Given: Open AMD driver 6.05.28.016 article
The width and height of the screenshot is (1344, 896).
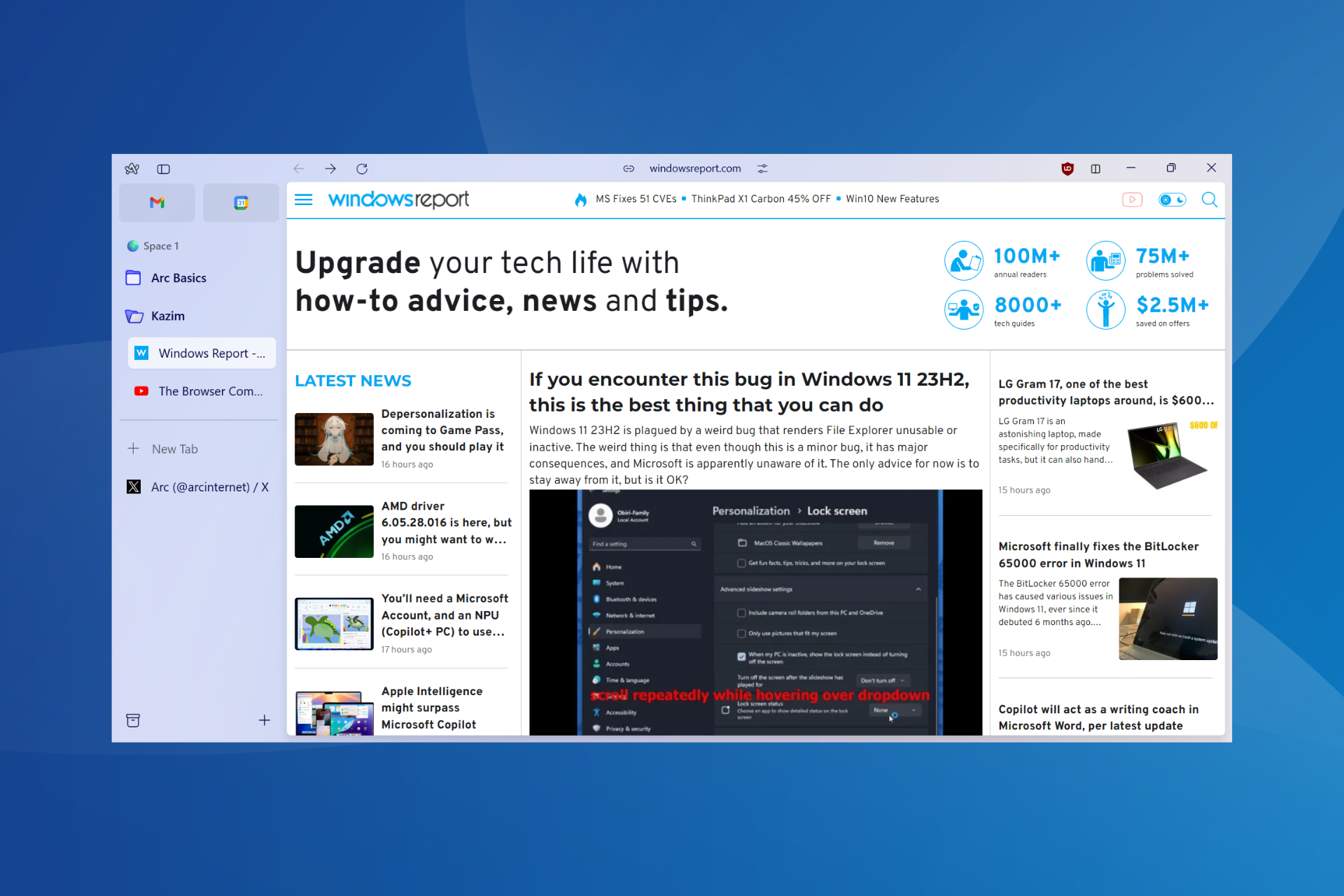Looking at the screenshot, I should [x=447, y=522].
